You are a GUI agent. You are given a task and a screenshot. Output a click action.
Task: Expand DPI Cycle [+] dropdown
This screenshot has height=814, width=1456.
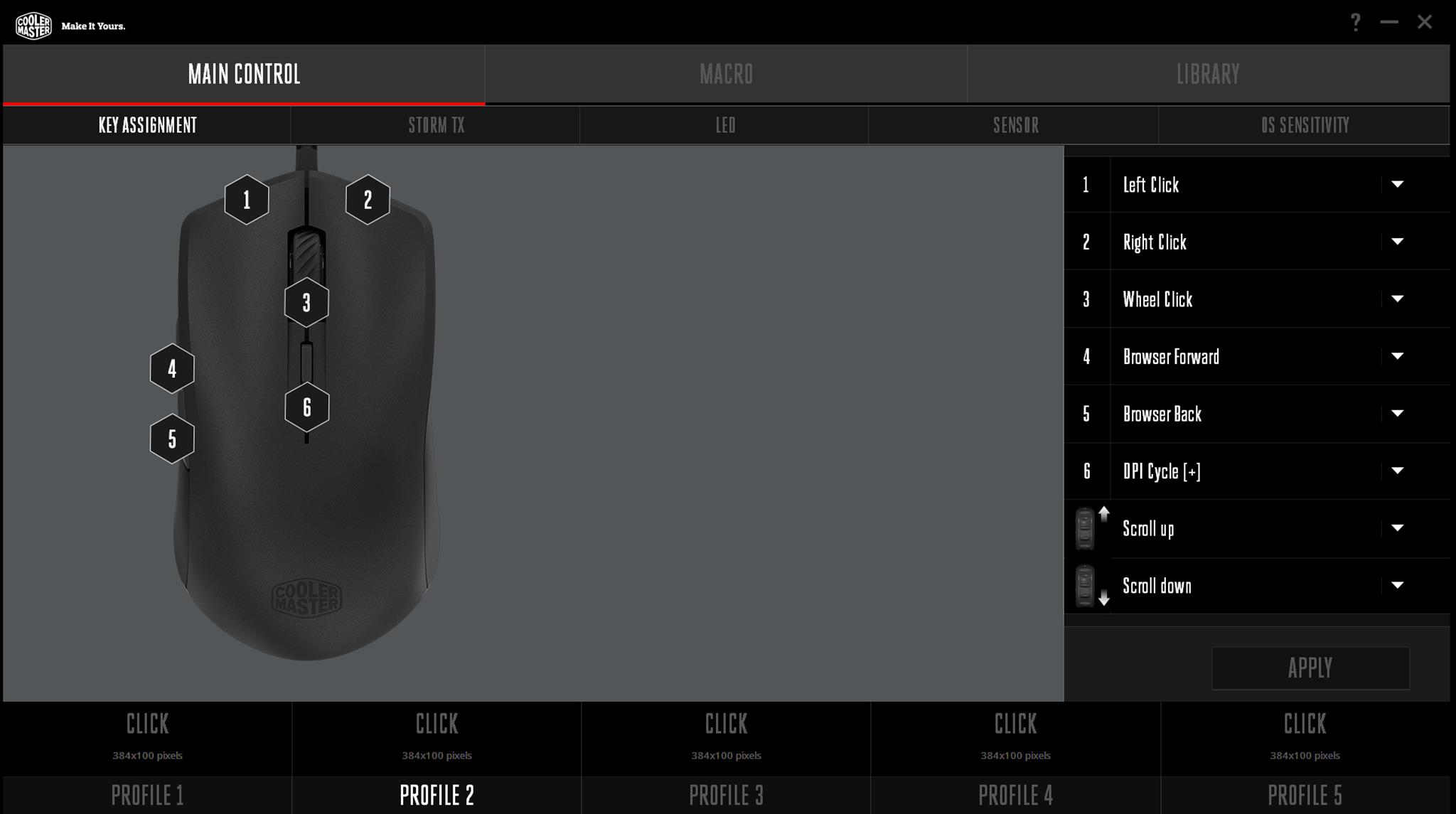coord(1396,470)
